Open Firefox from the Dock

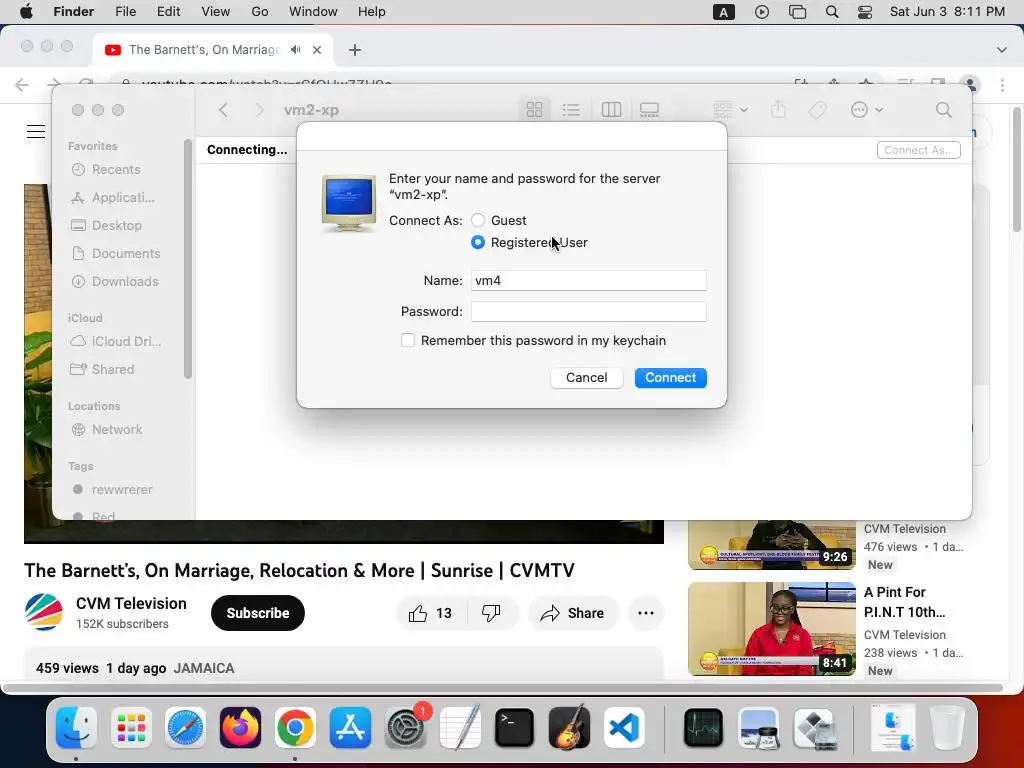pos(240,728)
